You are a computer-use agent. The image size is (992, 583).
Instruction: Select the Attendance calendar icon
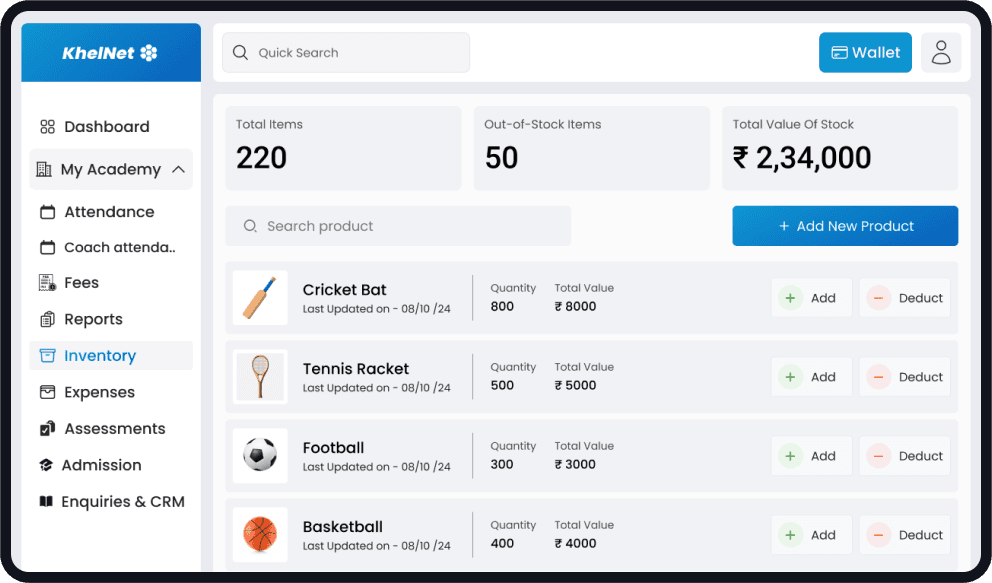pyautogui.click(x=46, y=211)
